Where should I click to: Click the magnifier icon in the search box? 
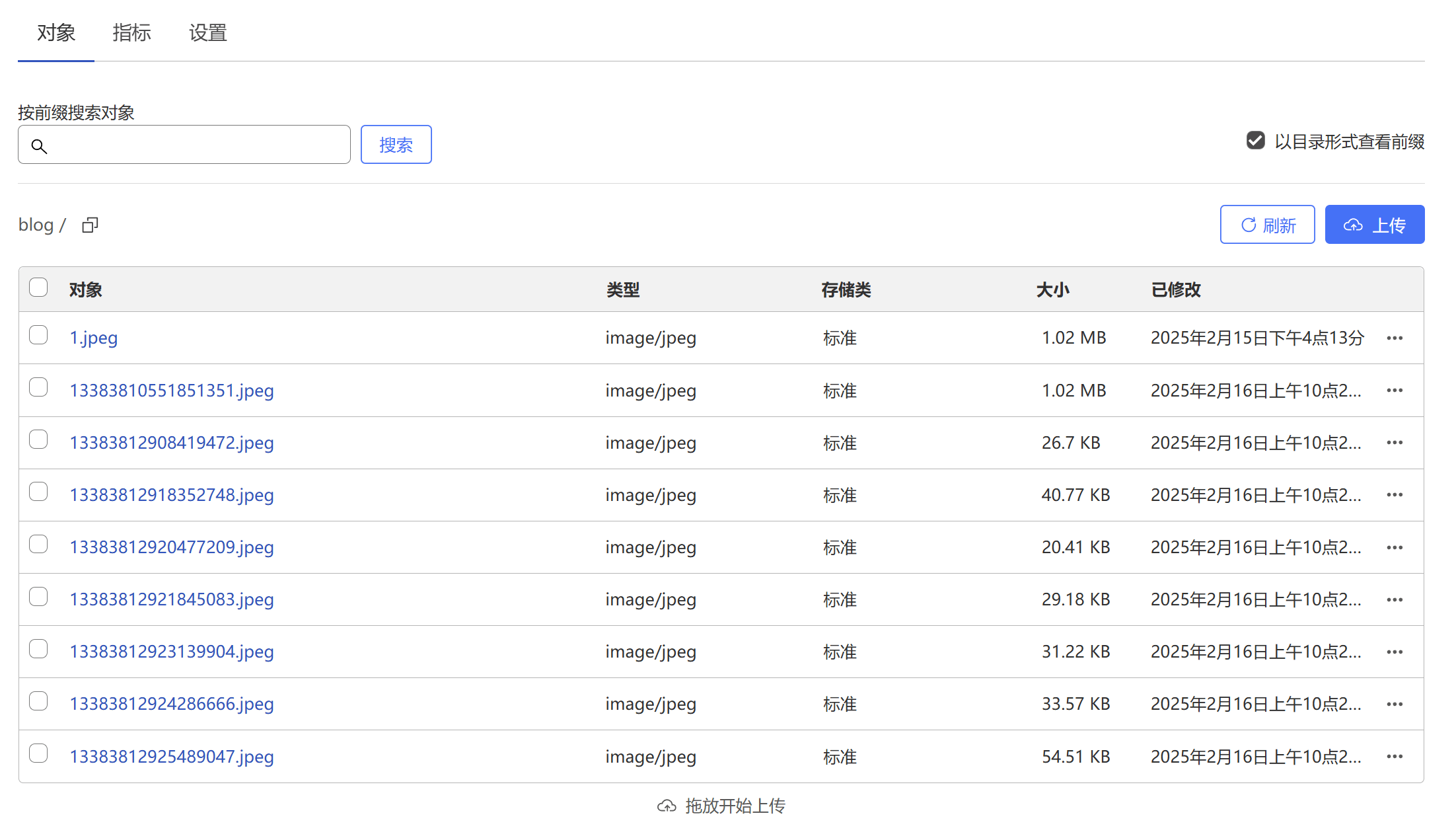tap(39, 146)
